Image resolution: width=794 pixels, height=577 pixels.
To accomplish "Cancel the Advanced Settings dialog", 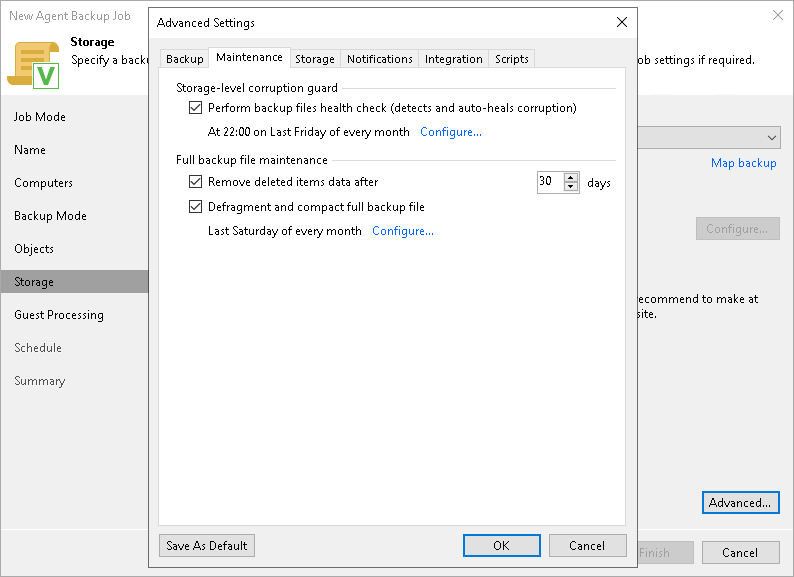I will [x=587, y=546].
